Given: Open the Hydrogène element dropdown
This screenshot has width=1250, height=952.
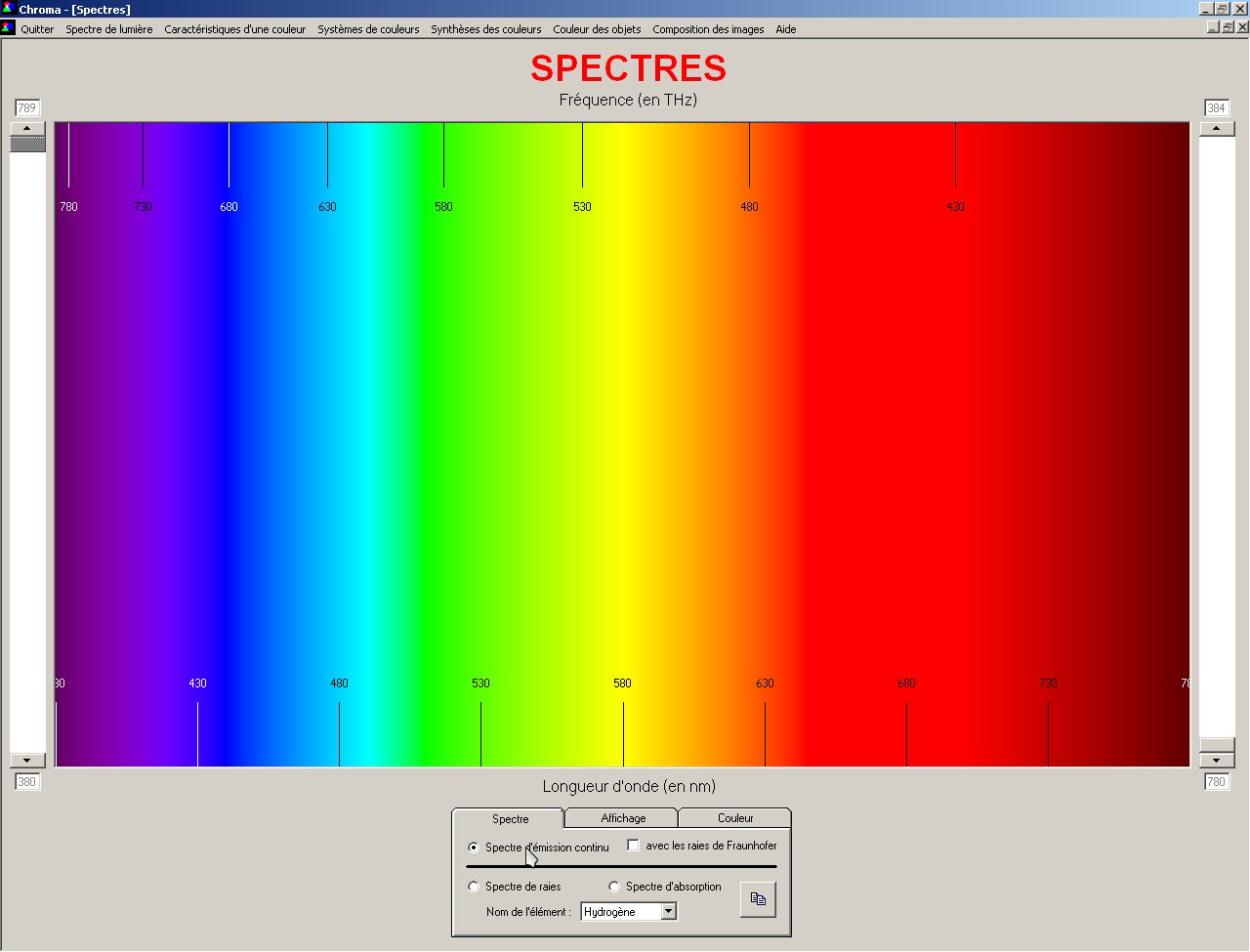Looking at the screenshot, I should click(669, 912).
